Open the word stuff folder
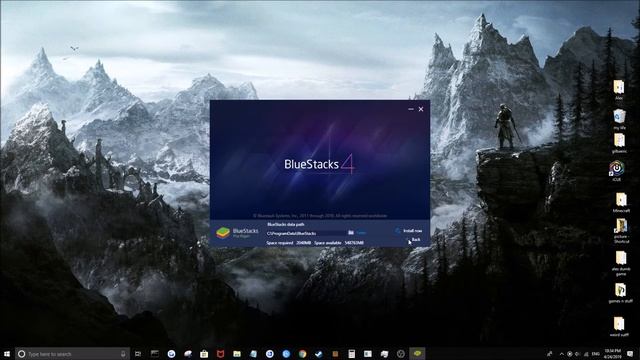 coord(619,327)
